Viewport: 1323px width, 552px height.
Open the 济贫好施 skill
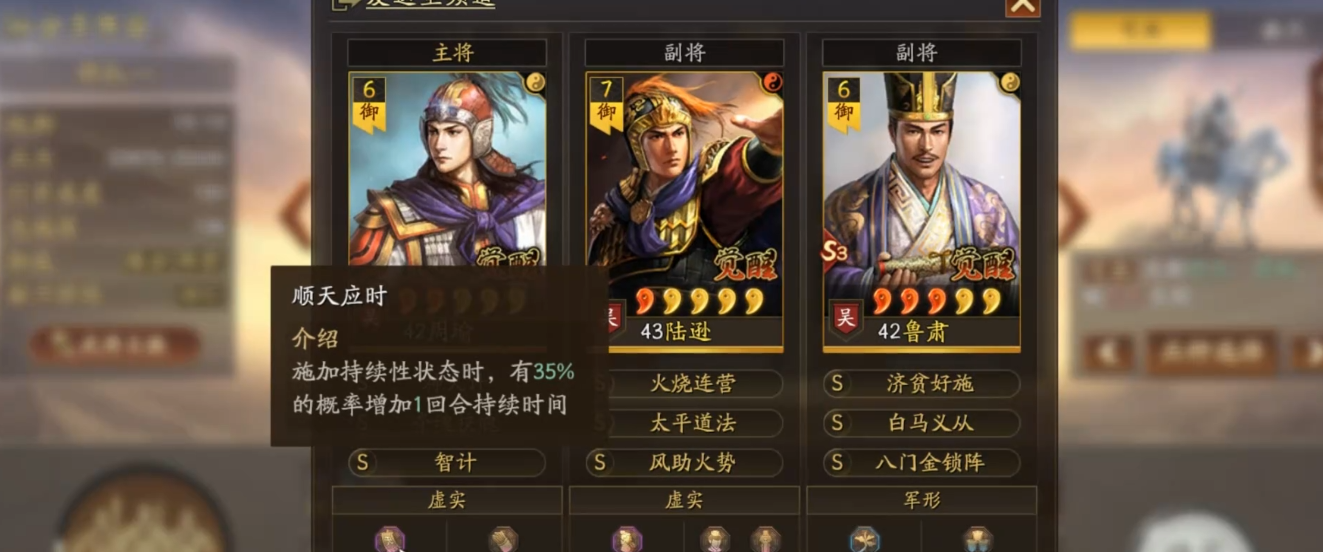tap(922, 383)
